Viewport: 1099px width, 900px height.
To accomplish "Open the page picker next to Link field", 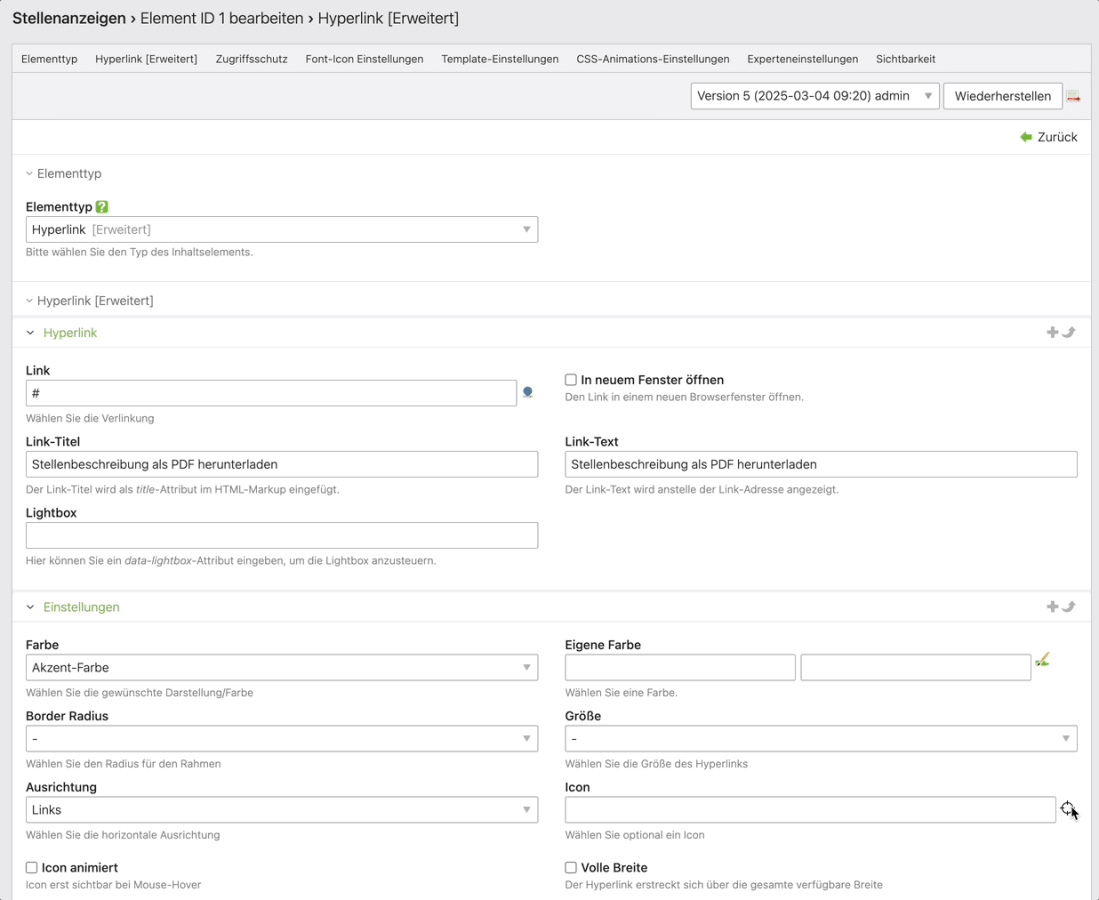I will click(x=528, y=393).
